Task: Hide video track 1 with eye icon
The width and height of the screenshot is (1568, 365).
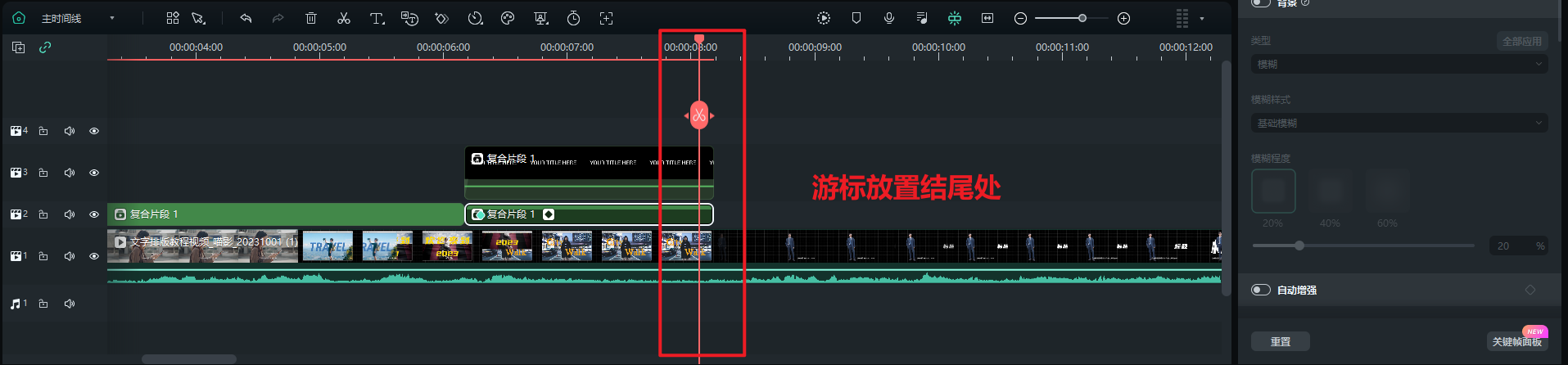Action: [x=94, y=256]
